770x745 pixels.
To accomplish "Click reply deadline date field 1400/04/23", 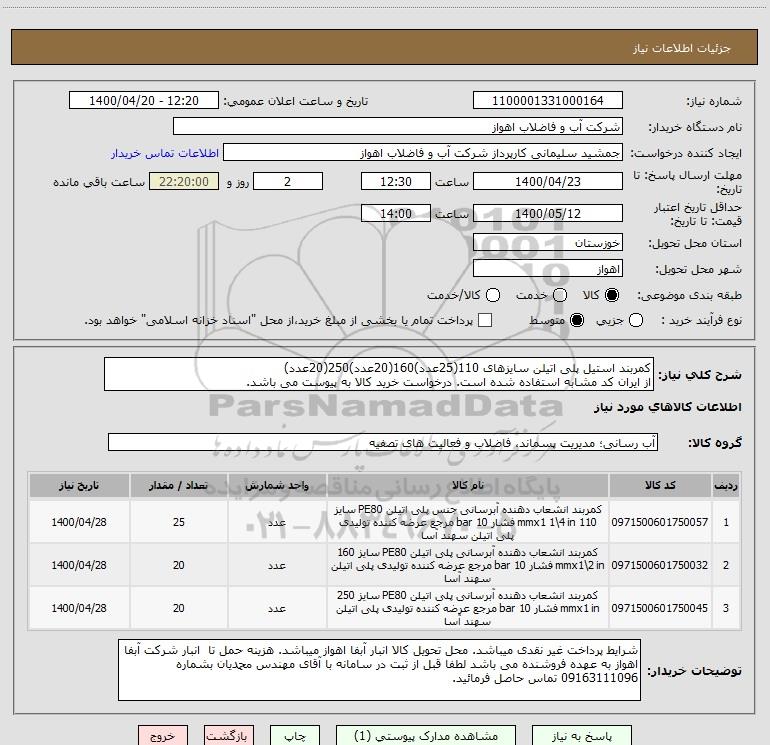I will 548,182.
